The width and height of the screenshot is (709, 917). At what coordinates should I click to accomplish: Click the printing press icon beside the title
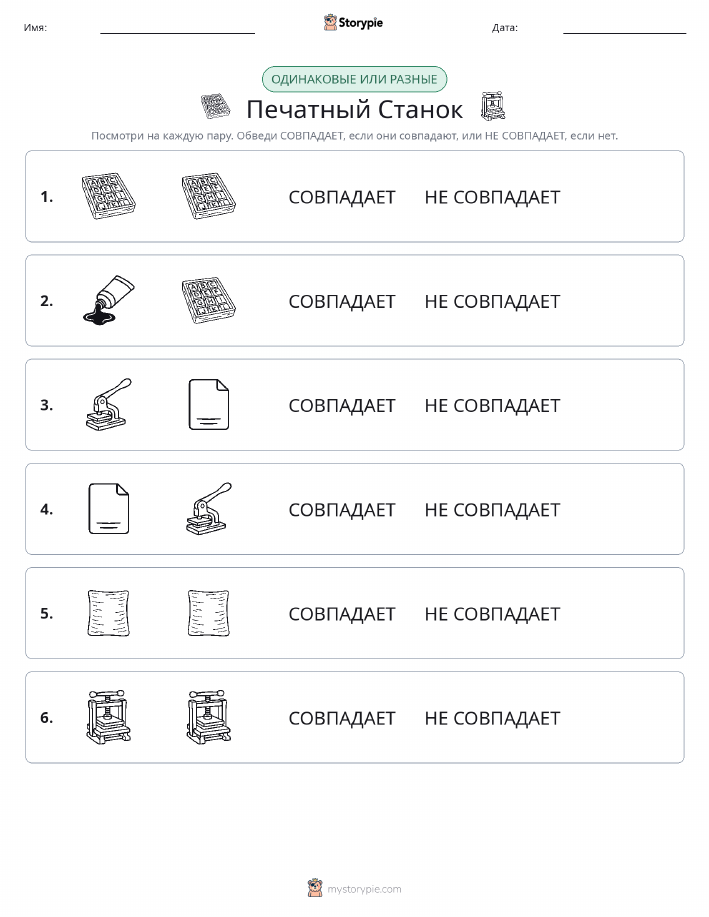493,106
